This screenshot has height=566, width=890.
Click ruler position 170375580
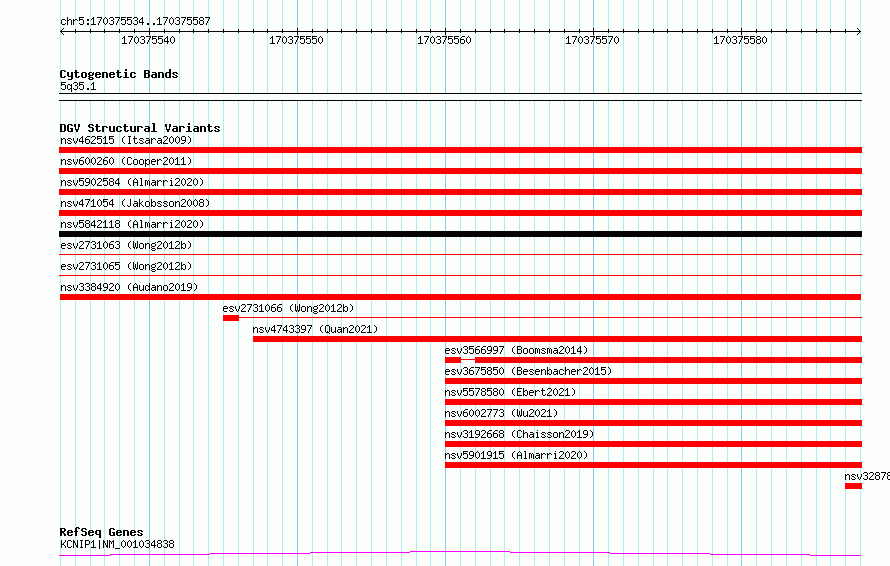pos(740,40)
